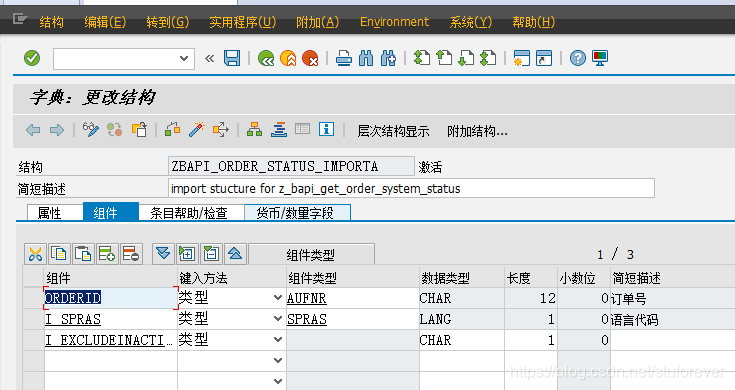Click the red Cancel icon
Viewport: 735px width, 390px height.
click(x=310, y=59)
